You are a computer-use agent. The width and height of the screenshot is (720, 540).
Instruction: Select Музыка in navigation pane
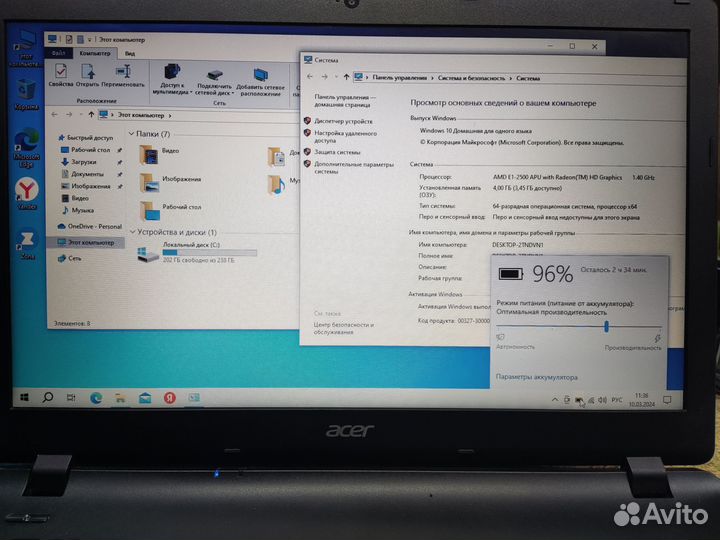tap(77, 210)
